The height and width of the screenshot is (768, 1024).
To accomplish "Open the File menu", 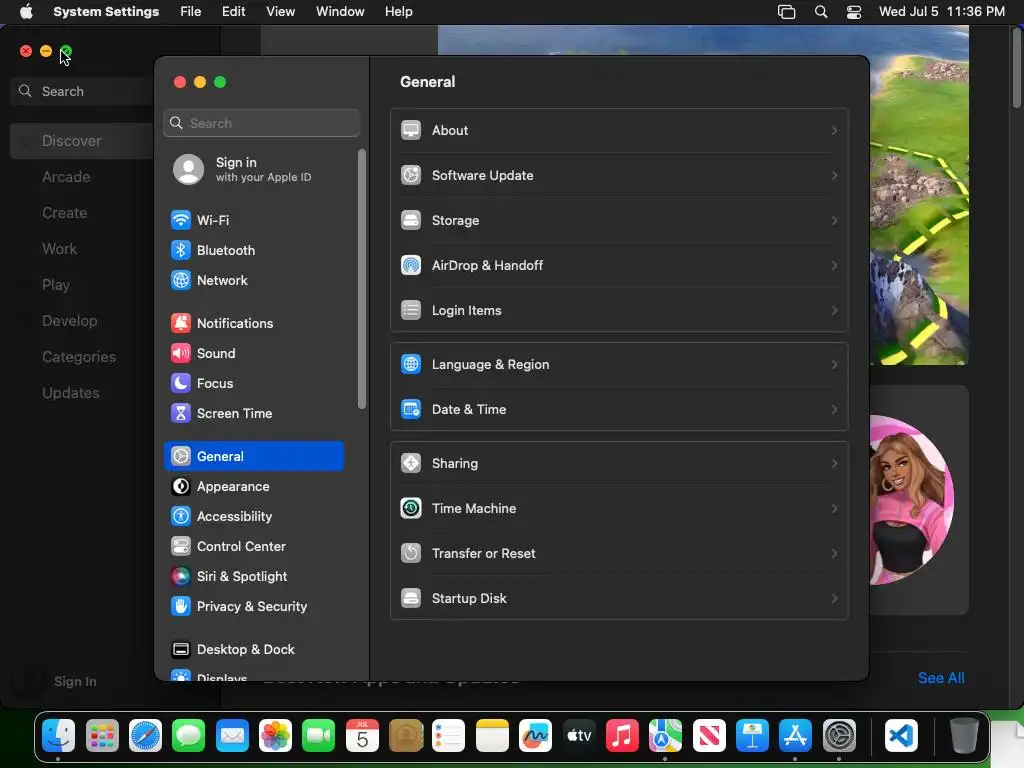I will coord(191,12).
